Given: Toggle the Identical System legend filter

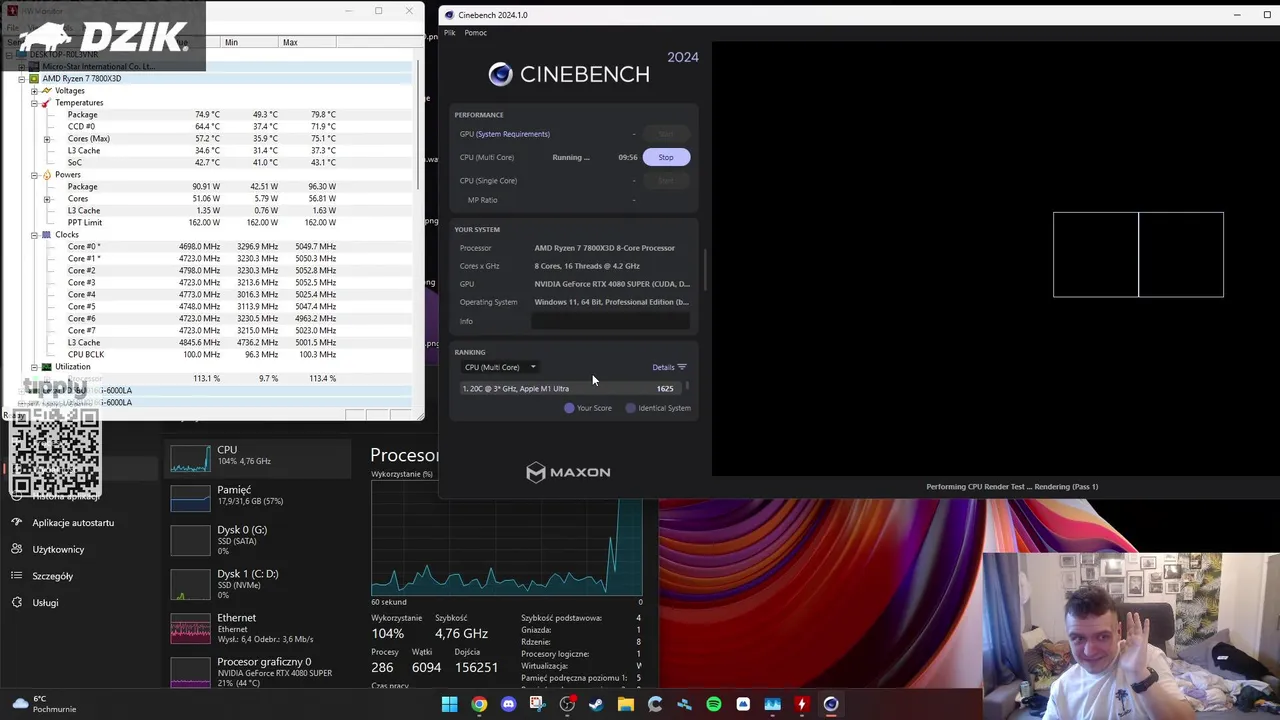Looking at the screenshot, I should [658, 408].
